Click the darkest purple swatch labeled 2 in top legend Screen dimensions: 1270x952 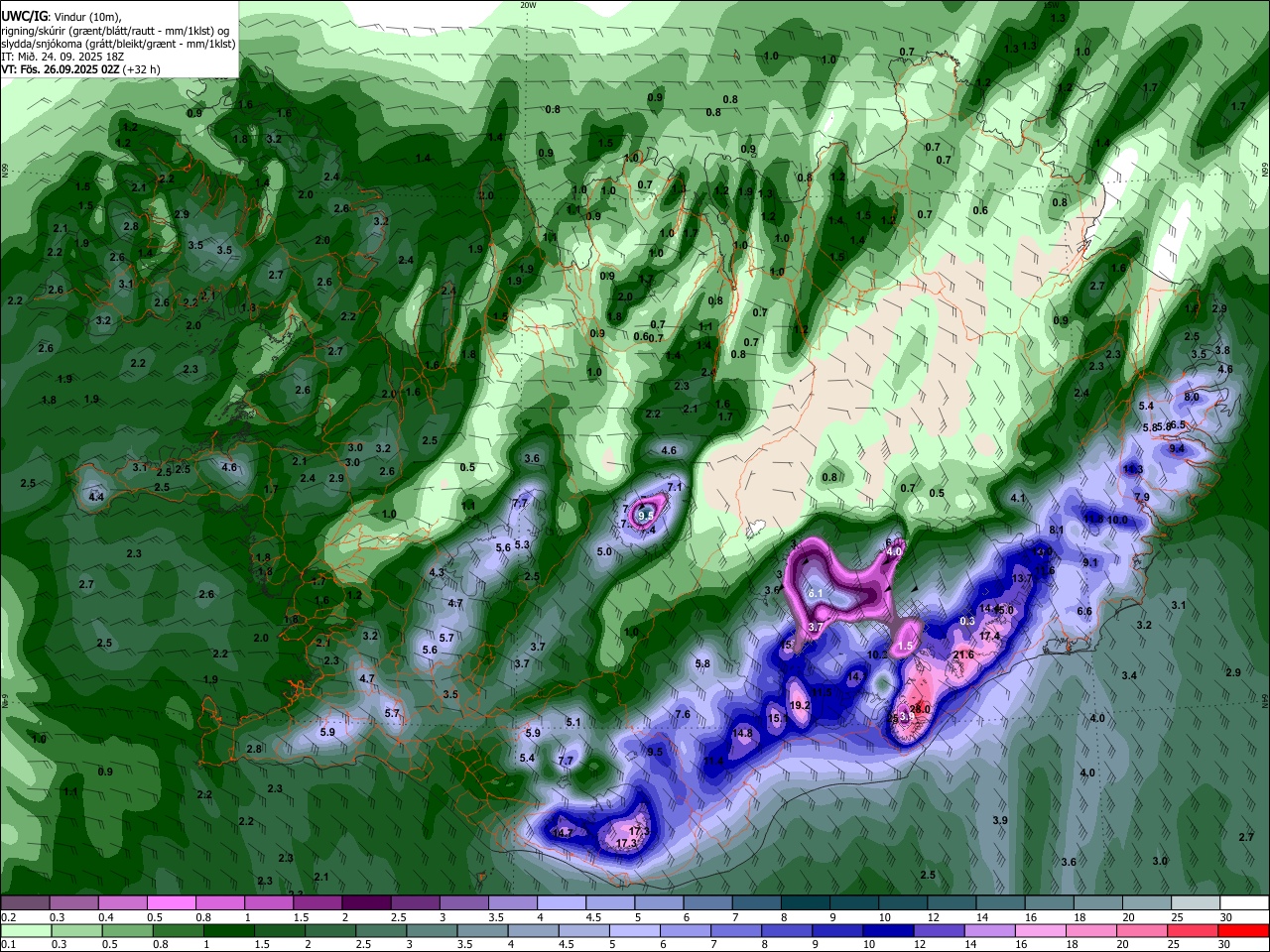tap(365, 903)
